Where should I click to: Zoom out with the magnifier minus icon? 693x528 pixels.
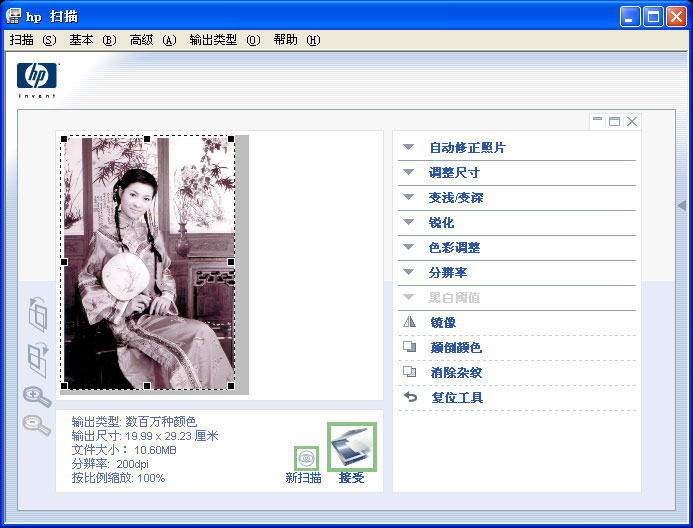(37, 425)
